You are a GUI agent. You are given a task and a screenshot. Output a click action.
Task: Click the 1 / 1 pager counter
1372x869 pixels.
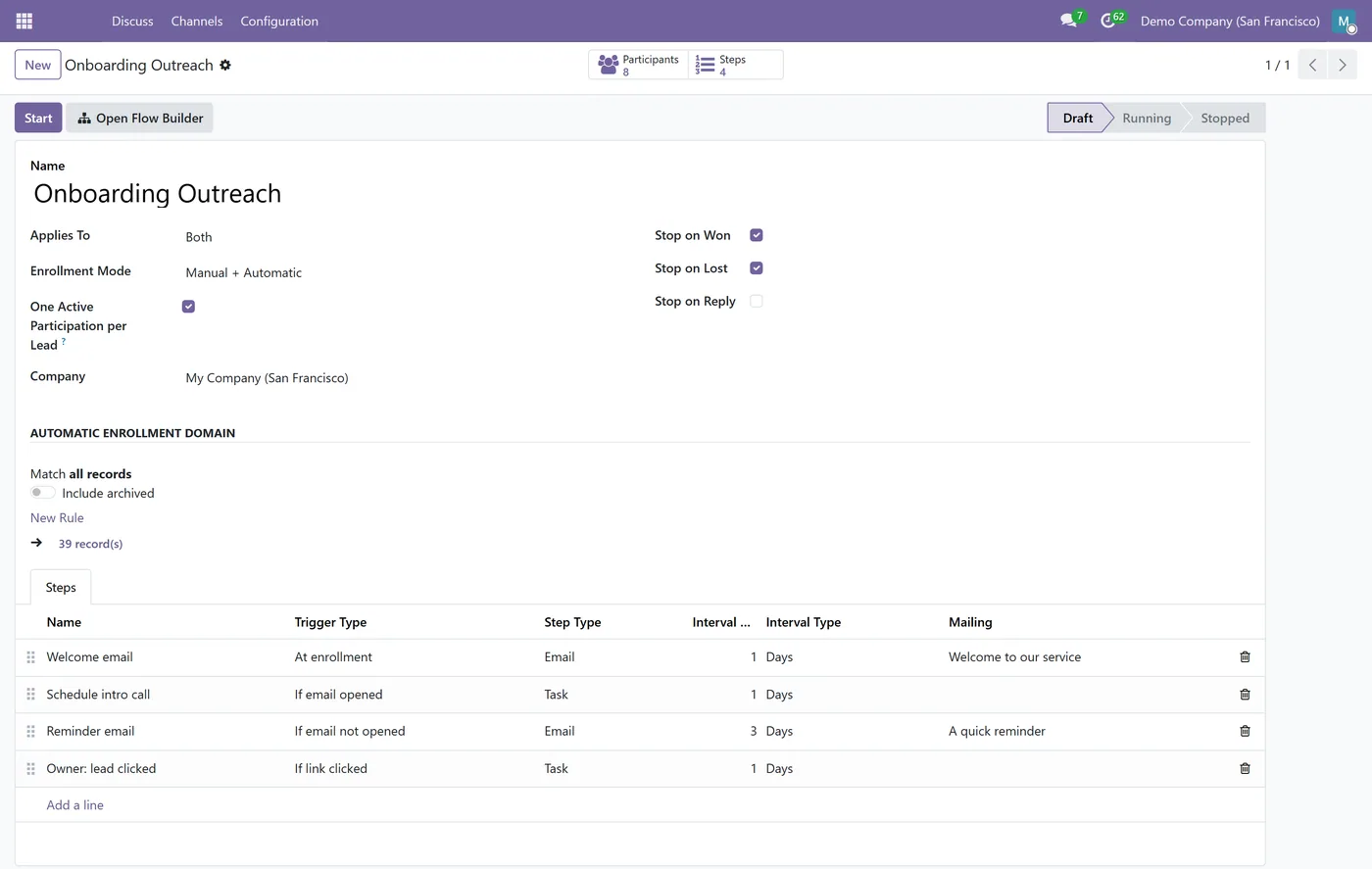point(1277,65)
